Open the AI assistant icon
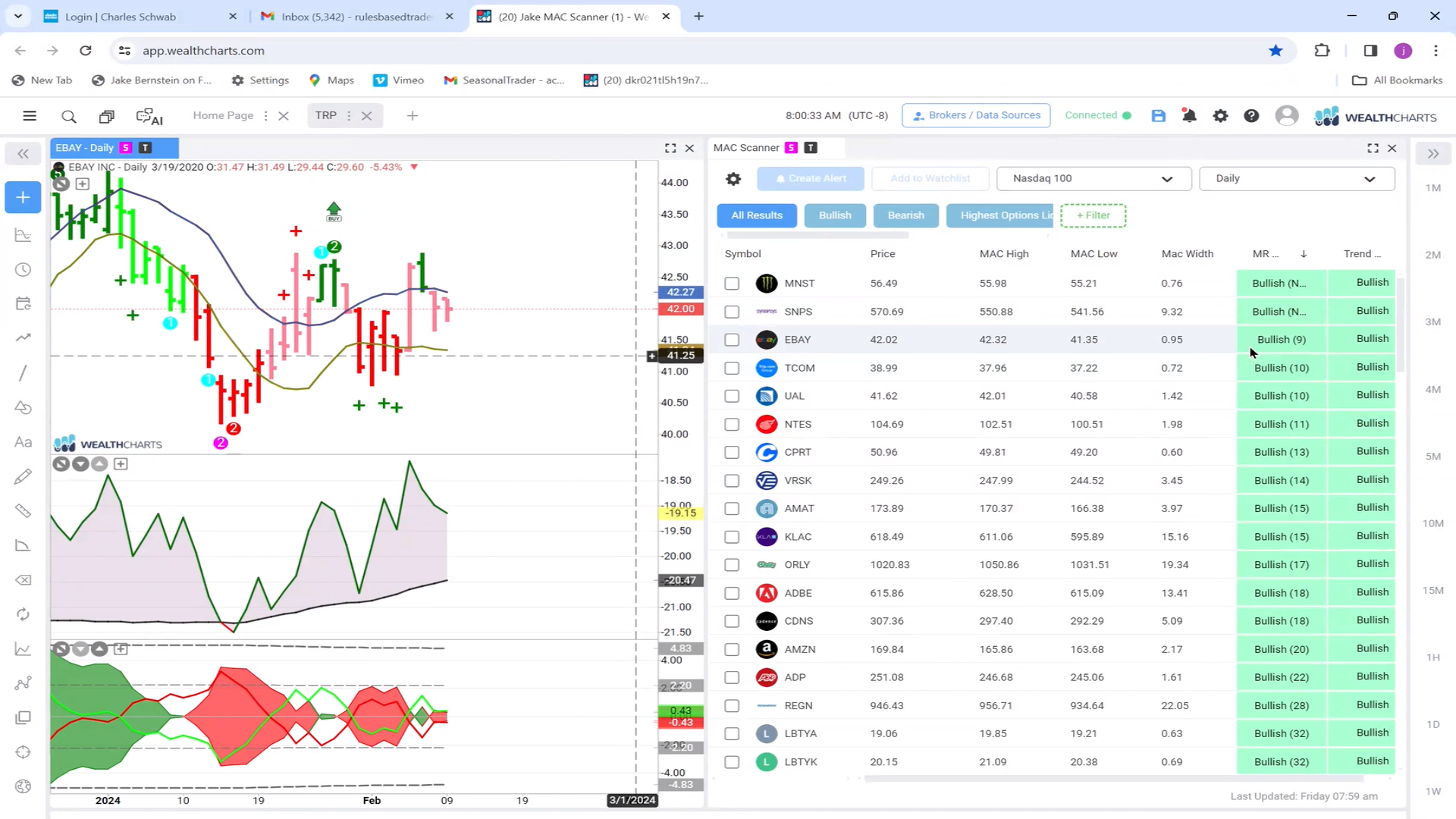This screenshot has height=819, width=1456. (149, 117)
